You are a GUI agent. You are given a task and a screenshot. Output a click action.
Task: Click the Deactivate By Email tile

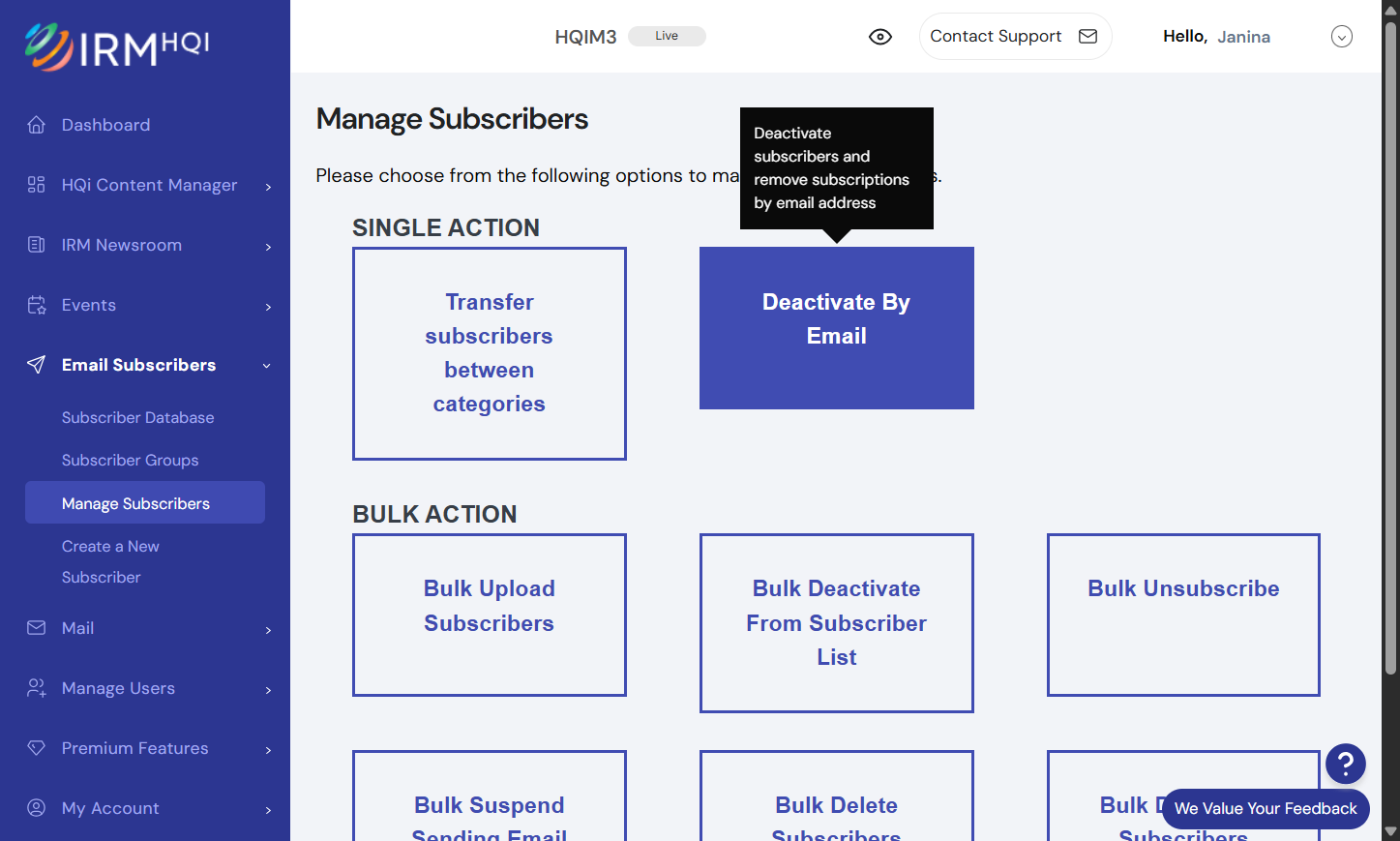click(x=837, y=328)
